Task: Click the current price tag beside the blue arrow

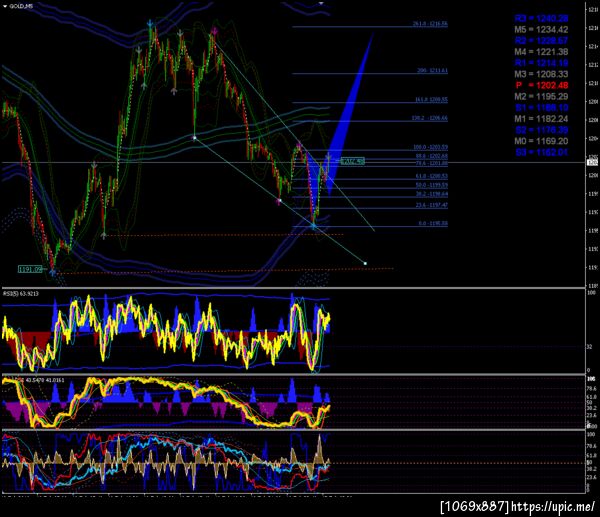Action: coord(352,161)
